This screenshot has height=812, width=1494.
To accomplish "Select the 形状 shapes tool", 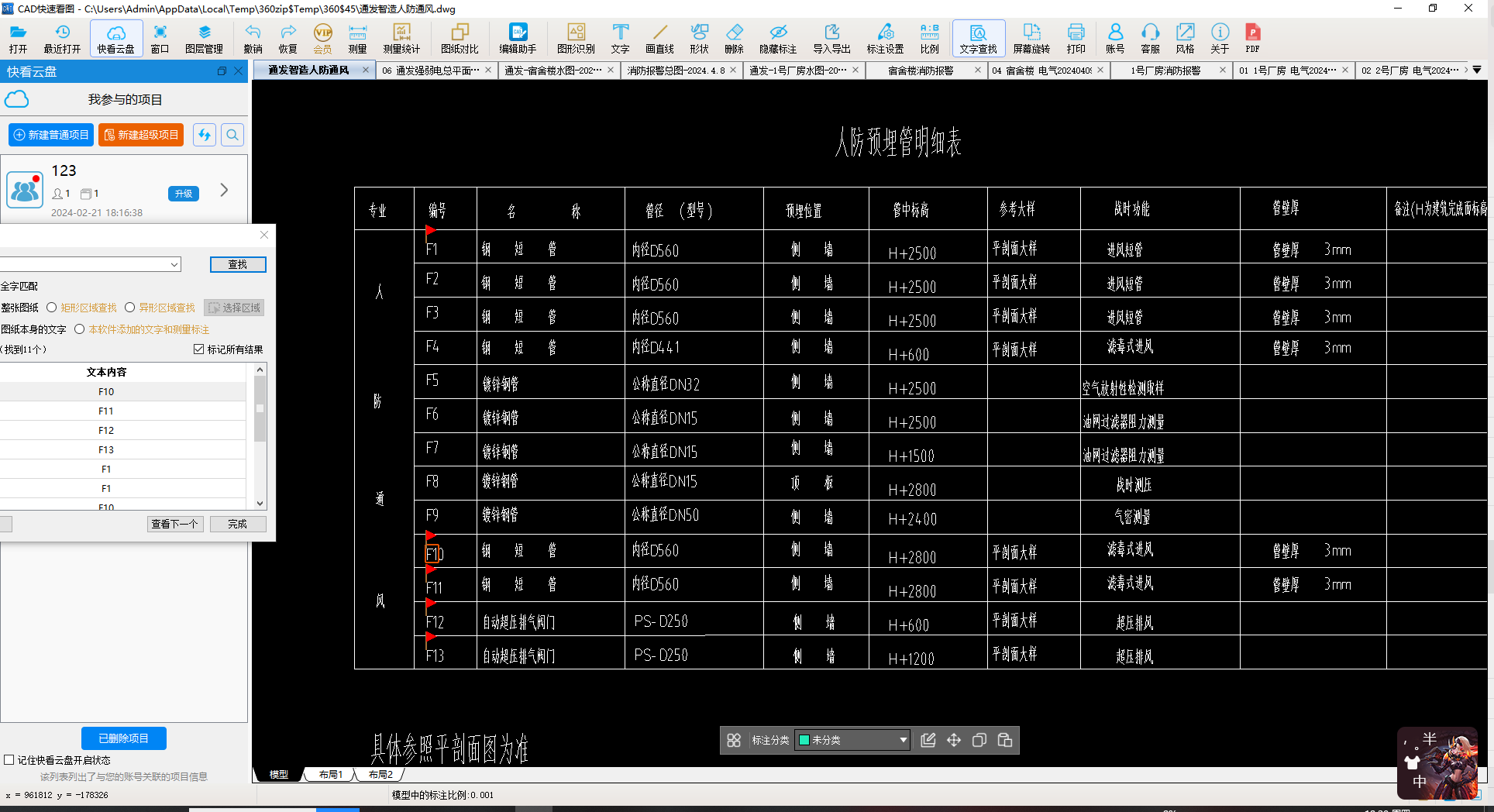I will 699,38.
